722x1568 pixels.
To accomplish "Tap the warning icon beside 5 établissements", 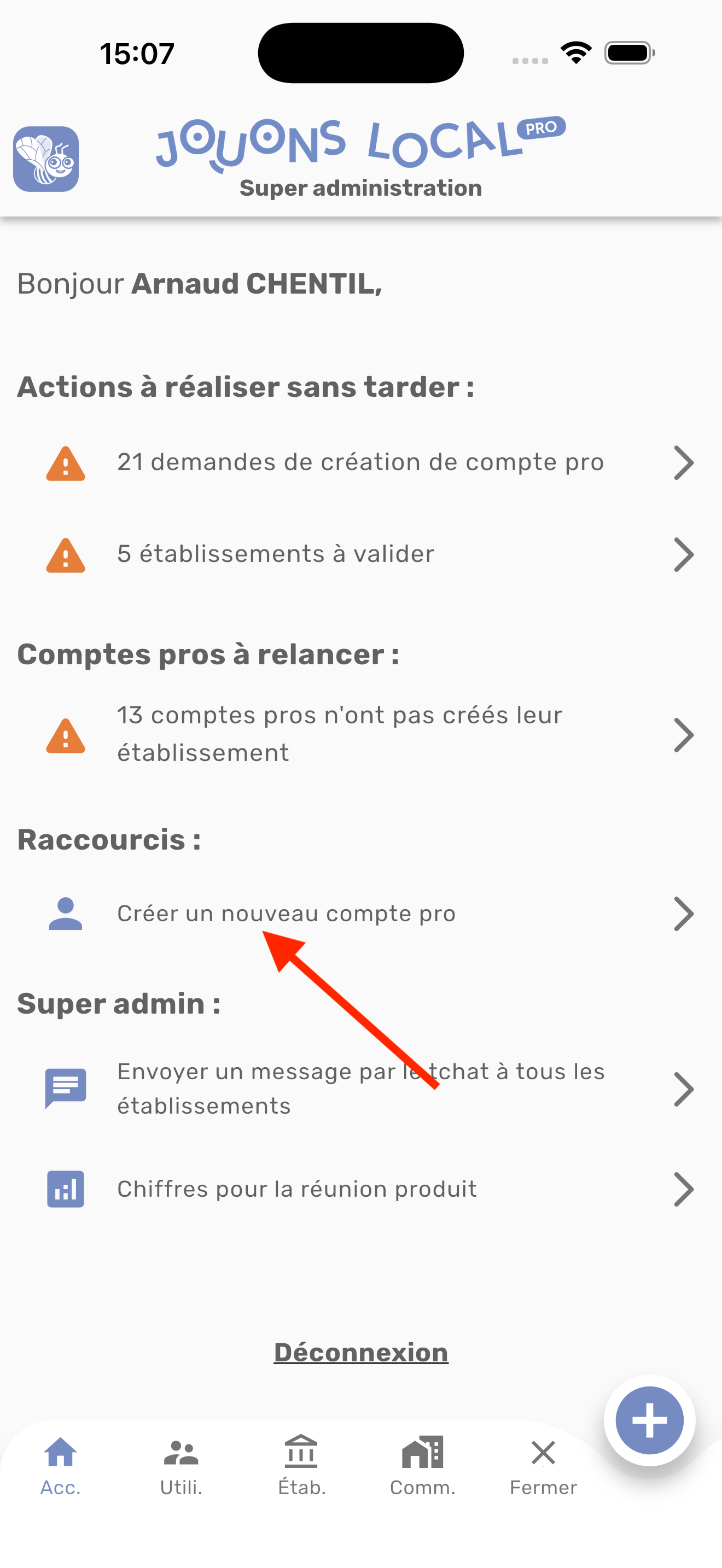I will point(66,555).
